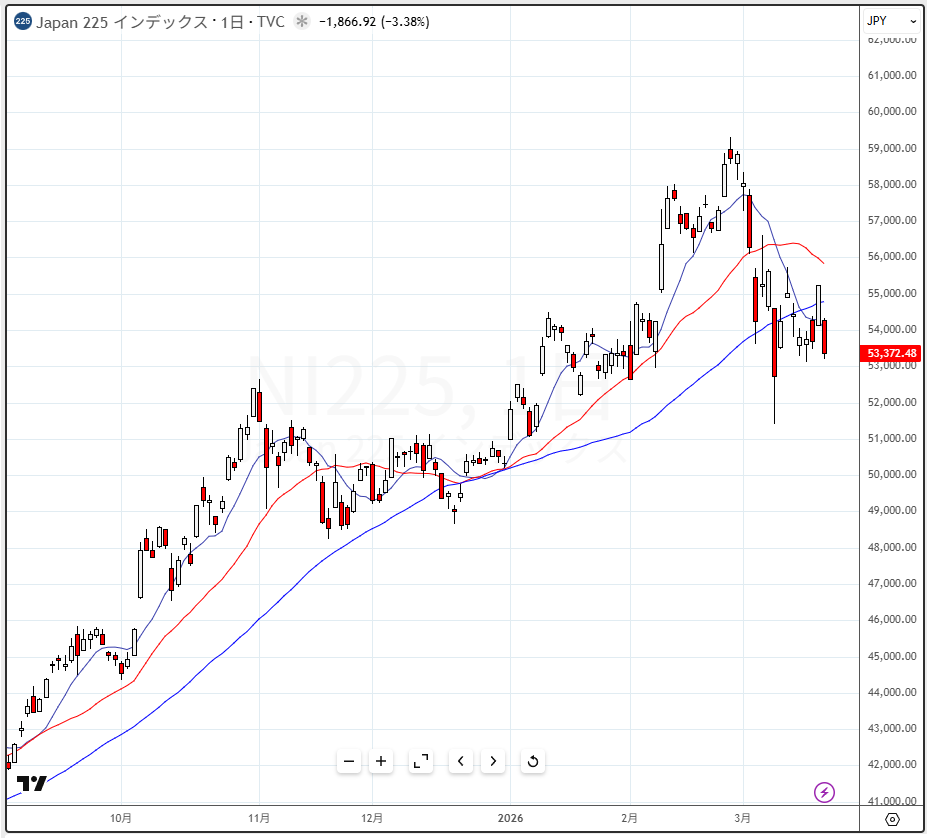Reset the chart view
The height and width of the screenshot is (838, 927).
pyautogui.click(x=533, y=761)
